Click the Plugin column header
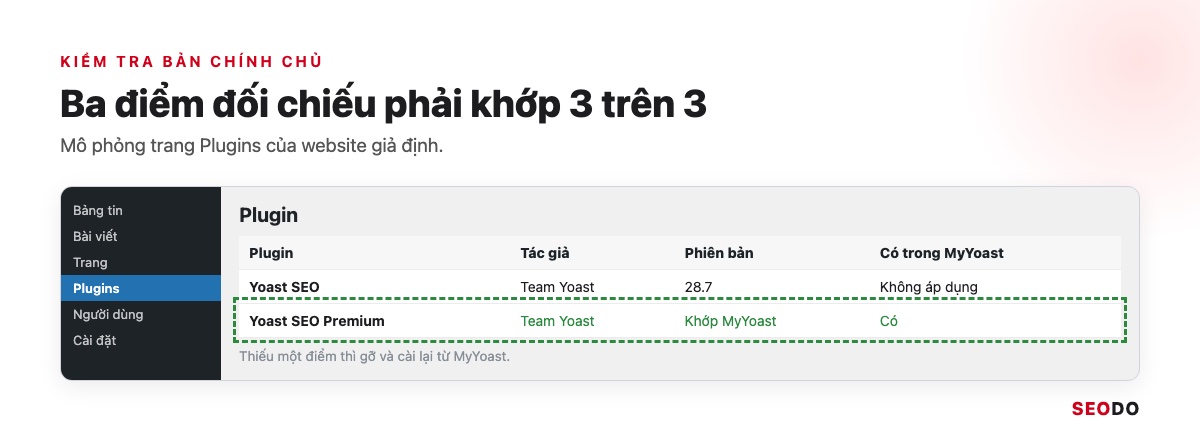This screenshot has height=441, width=1200. [x=271, y=253]
